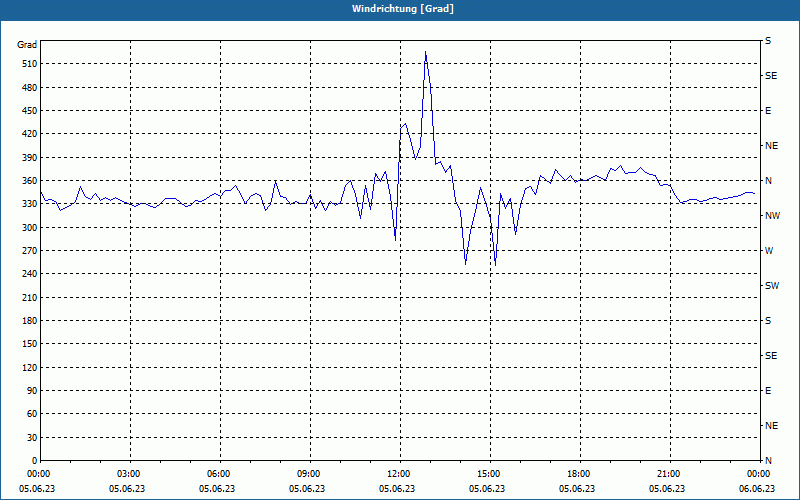Viewport: 800px width, 500px height.
Task: Pick the 360 y-axis tick label
Action: point(30,181)
